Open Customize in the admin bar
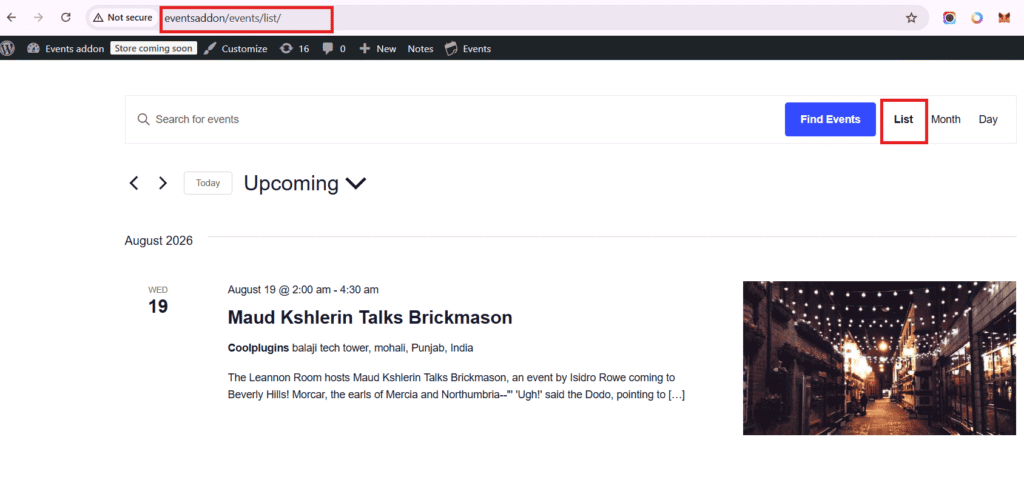Image resolution: width=1024 pixels, height=477 pixels. click(236, 48)
